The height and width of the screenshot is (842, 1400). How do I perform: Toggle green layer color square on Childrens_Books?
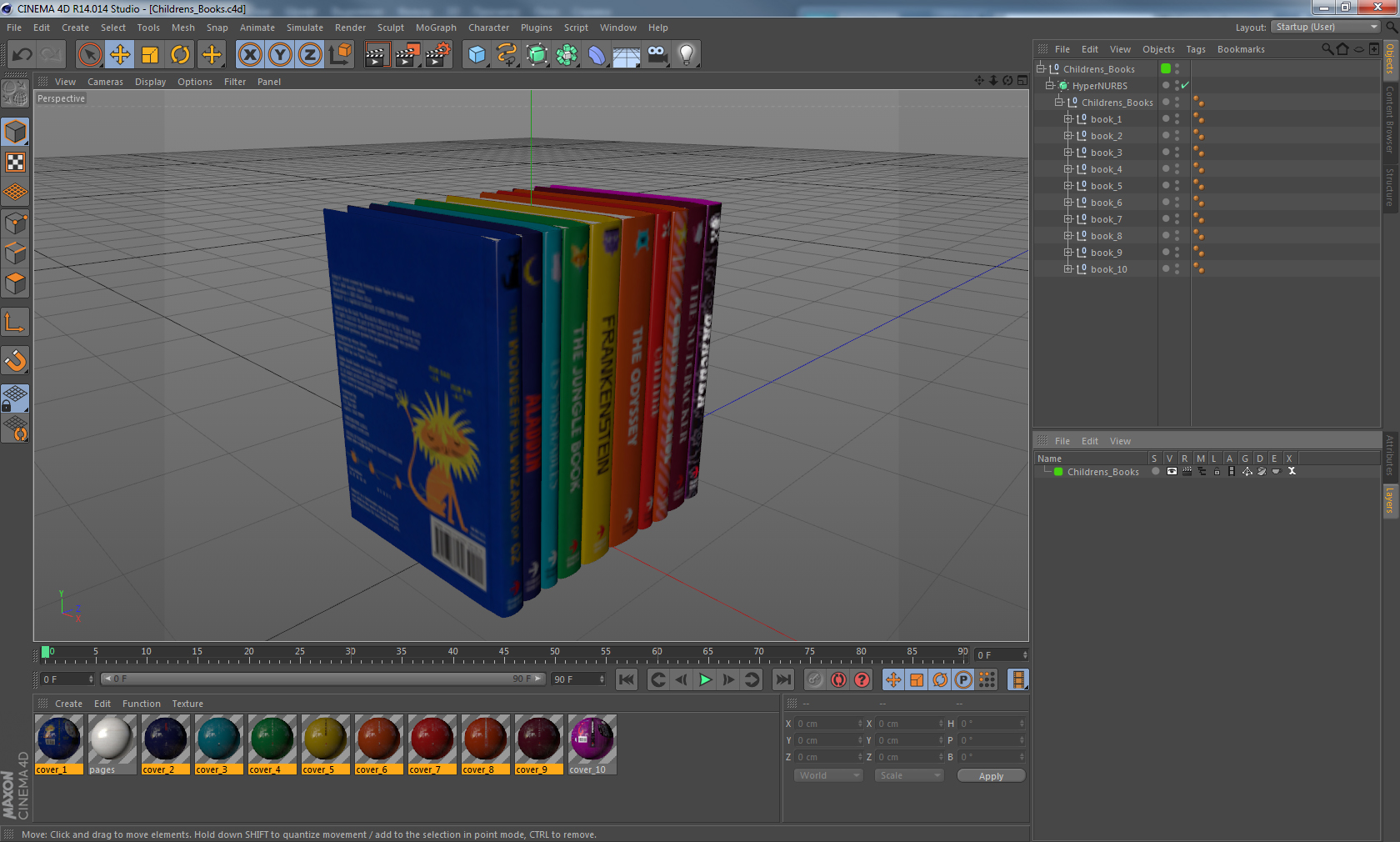[1166, 69]
